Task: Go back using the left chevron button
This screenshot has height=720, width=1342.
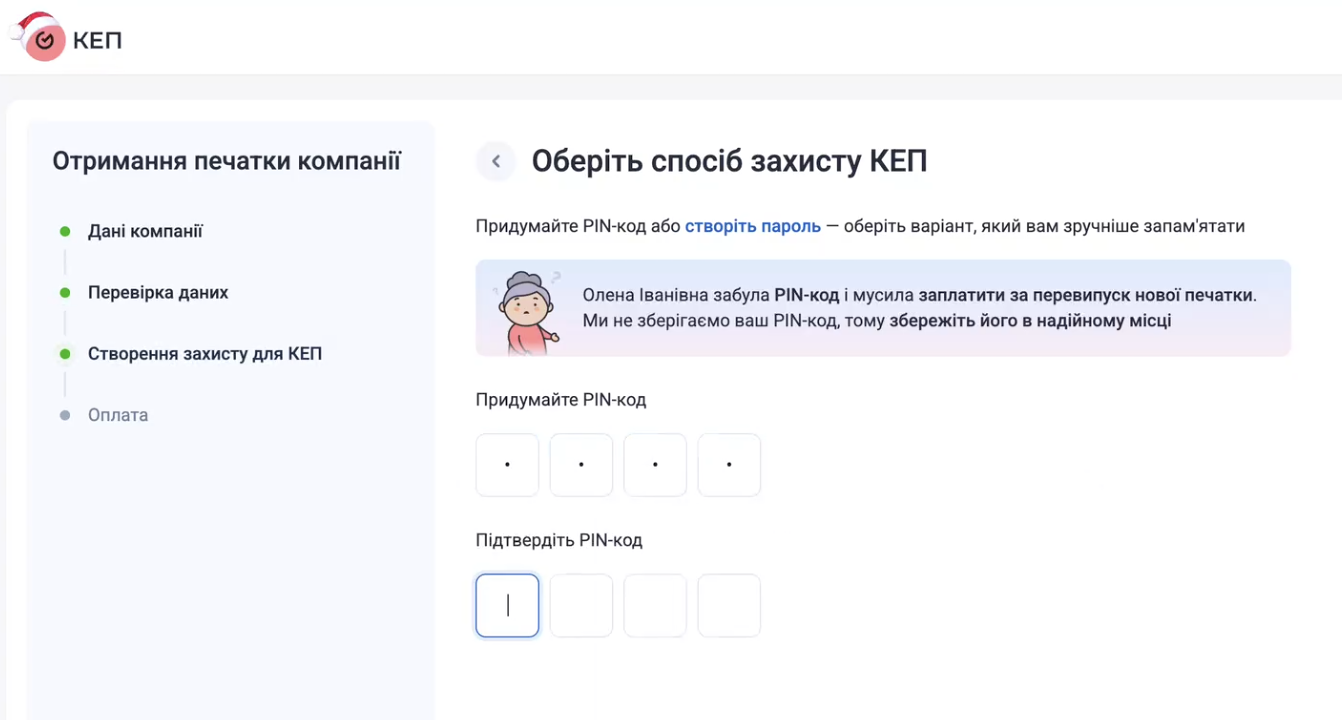Action: click(496, 161)
